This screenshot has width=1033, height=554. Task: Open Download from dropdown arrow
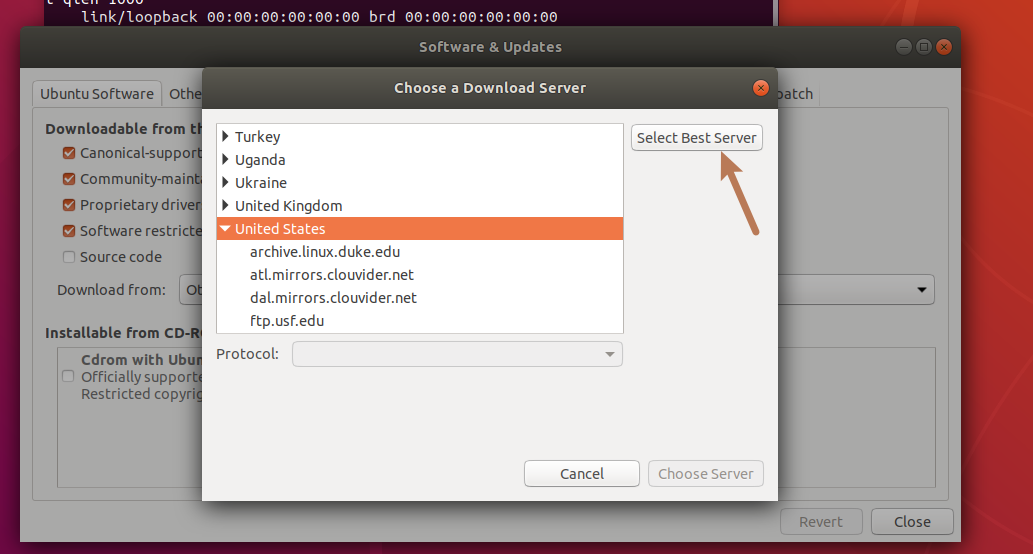pyautogui.click(x=922, y=290)
